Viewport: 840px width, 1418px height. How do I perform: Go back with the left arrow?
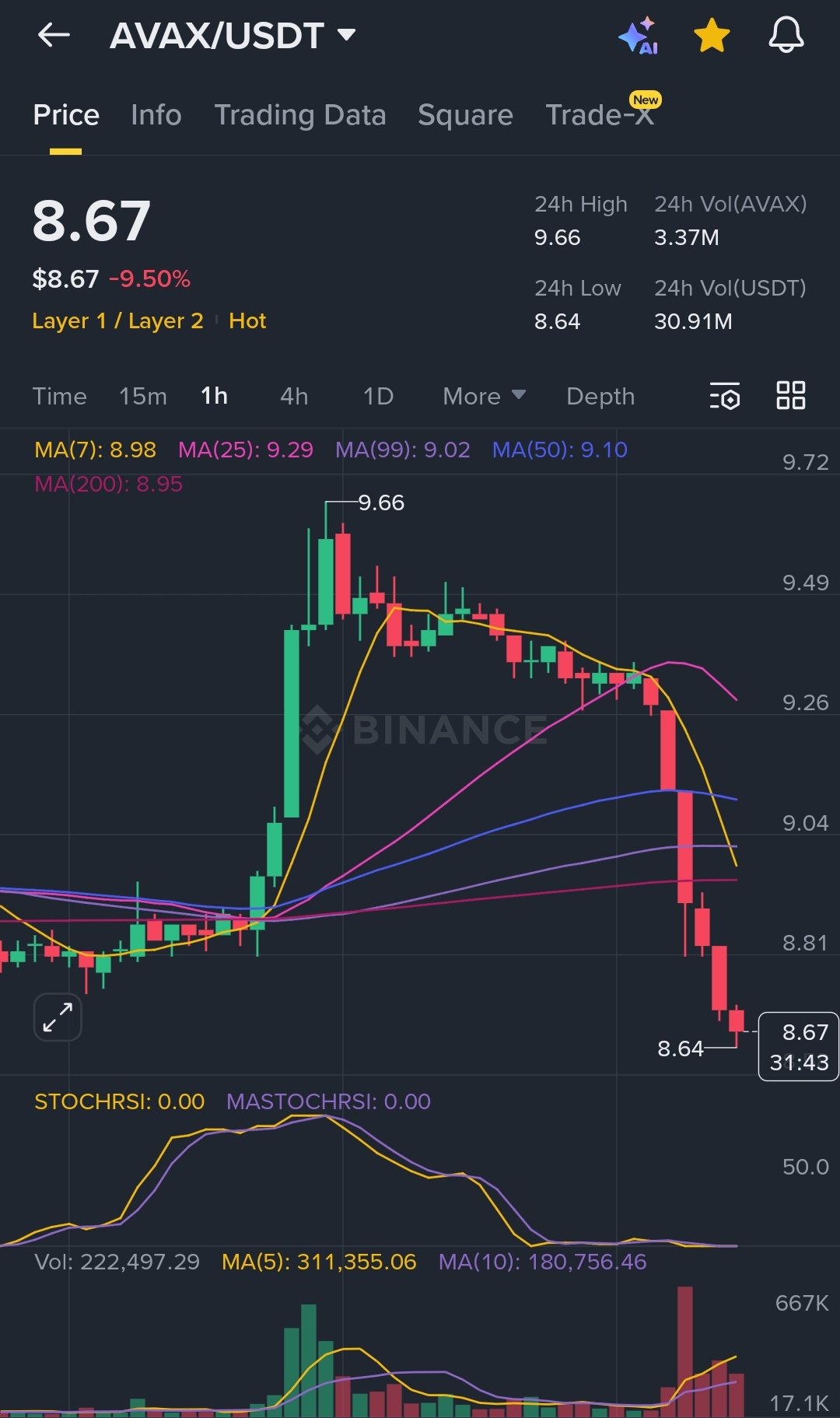pyautogui.click(x=54, y=35)
